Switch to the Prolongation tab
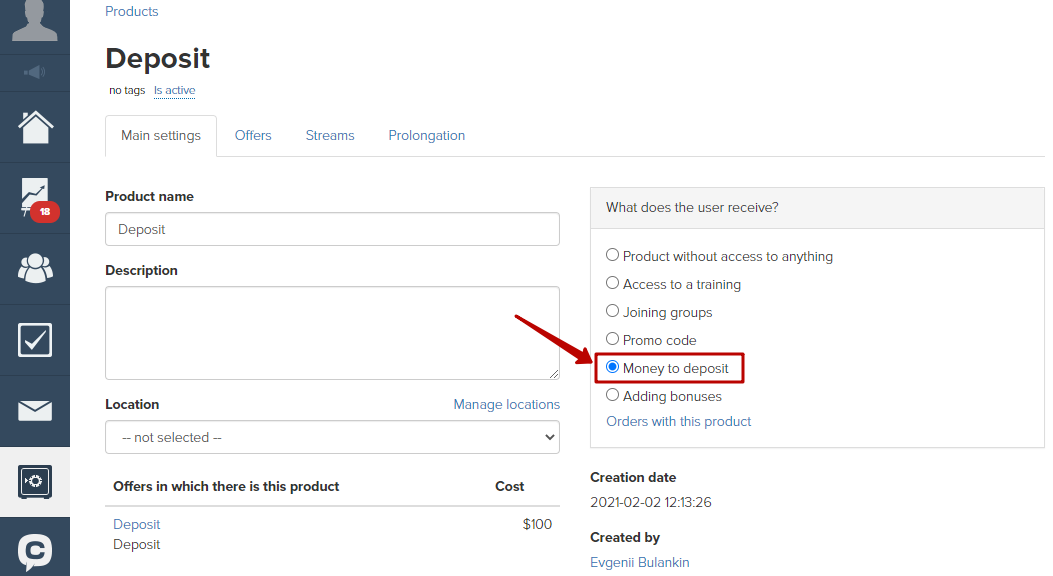This screenshot has height=576, width=1053. [426, 136]
